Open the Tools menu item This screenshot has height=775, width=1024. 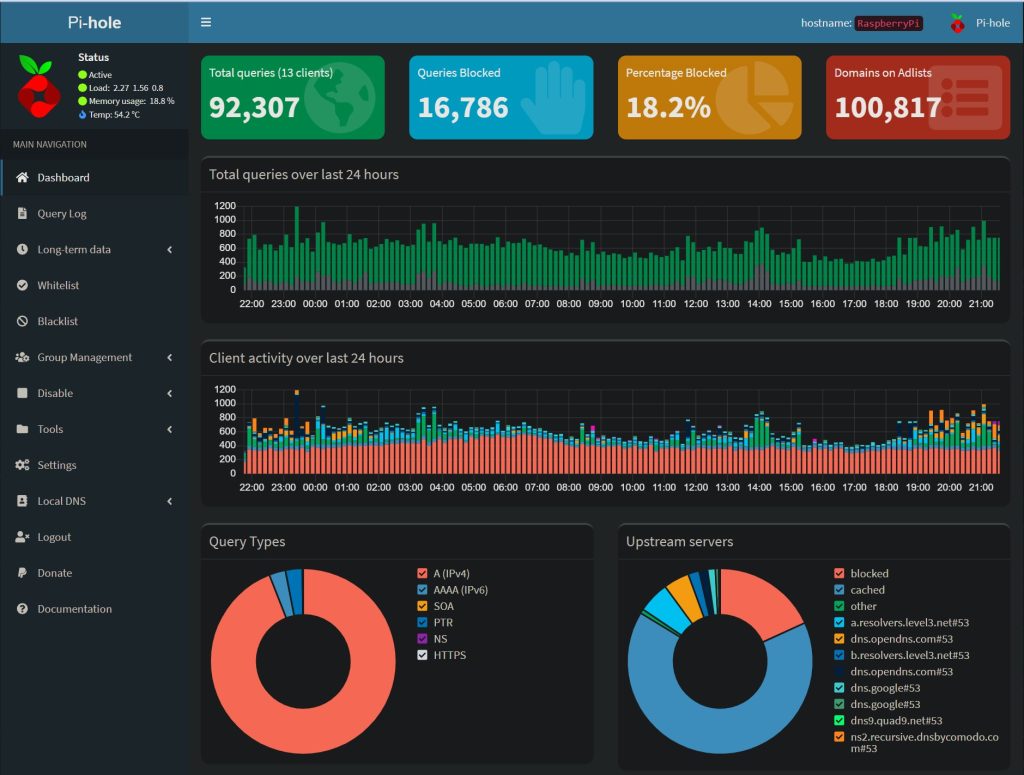(x=50, y=430)
